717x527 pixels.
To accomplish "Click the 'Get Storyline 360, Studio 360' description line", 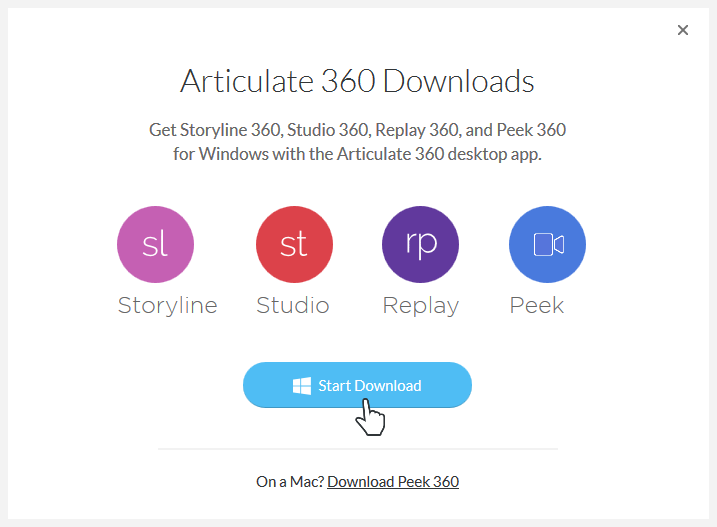I will coord(357,130).
